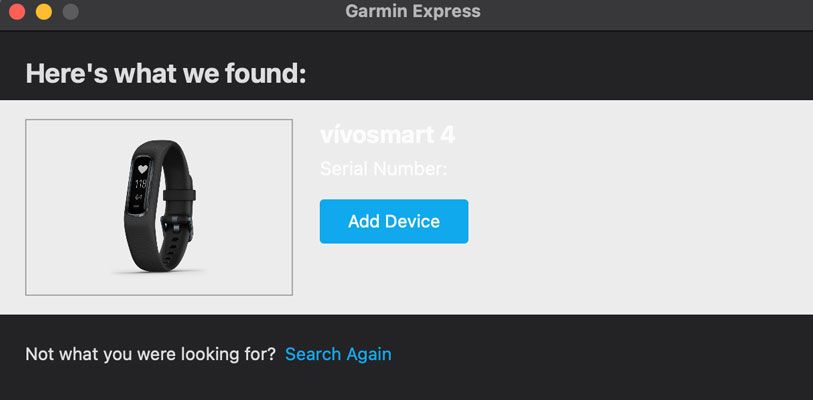Click the heart icon on the watch display

(x=142, y=170)
